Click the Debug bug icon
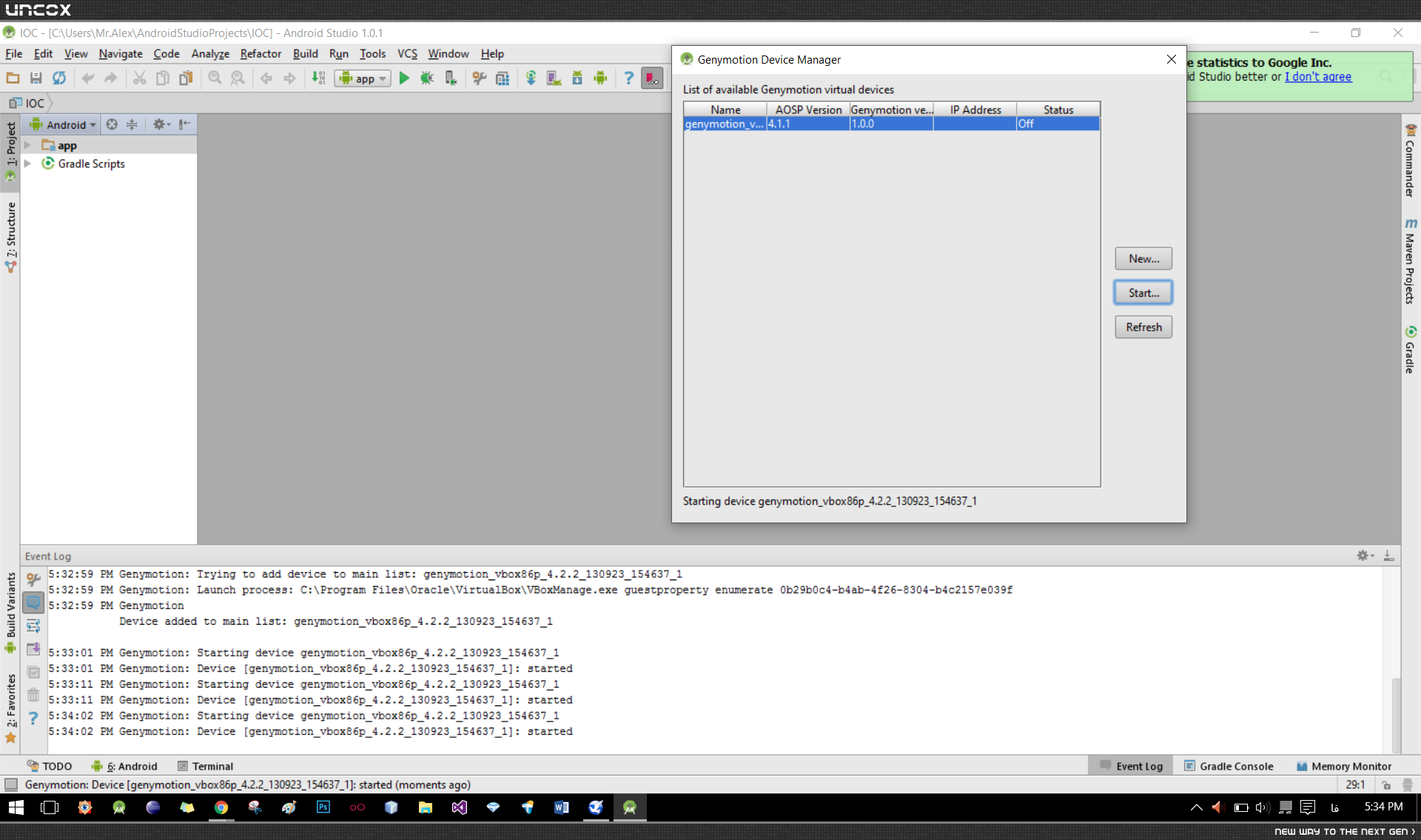Screen dimensions: 1421x840 [x=427, y=78]
